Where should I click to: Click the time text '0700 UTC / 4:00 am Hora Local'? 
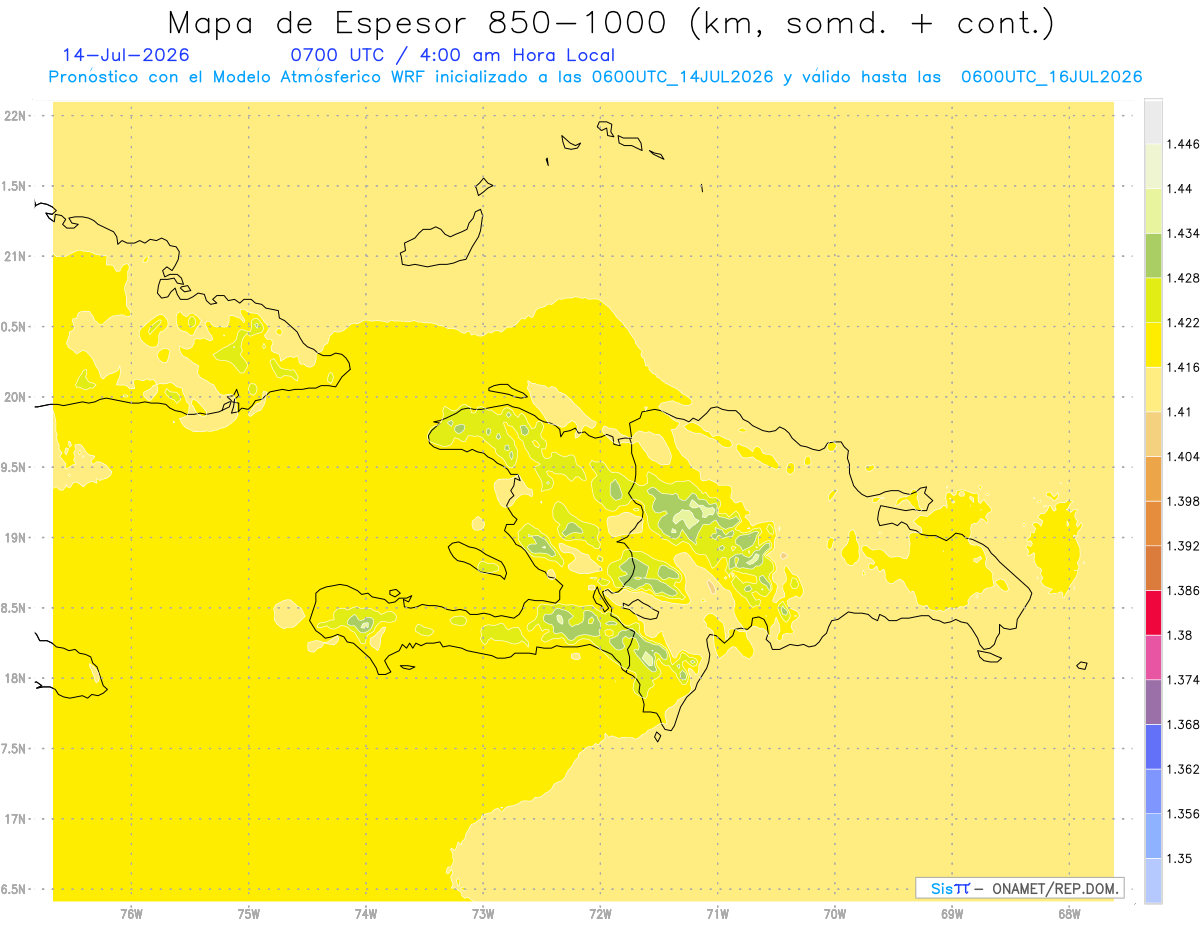click(453, 55)
